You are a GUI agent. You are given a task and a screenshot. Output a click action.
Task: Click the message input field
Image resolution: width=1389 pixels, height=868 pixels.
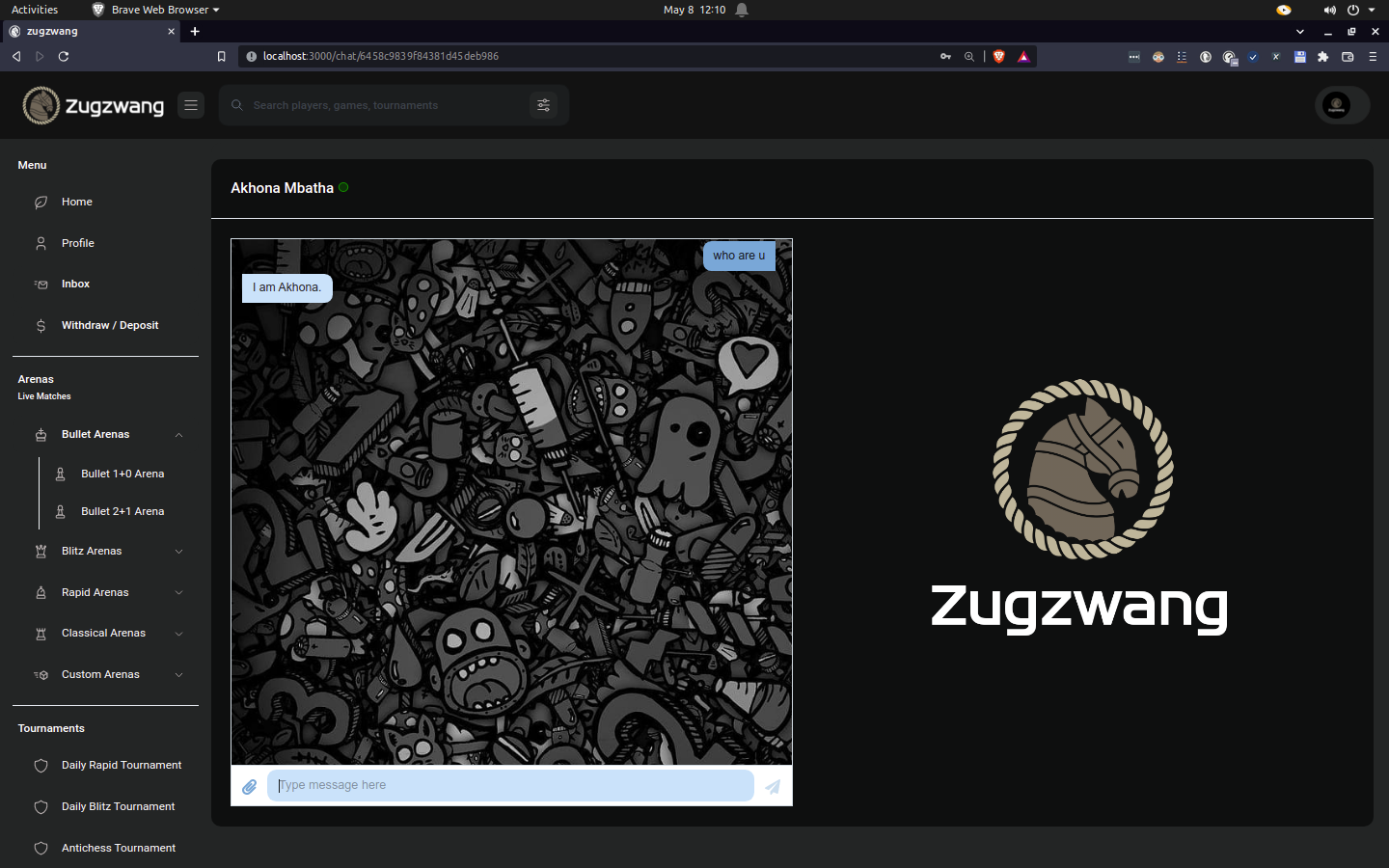(x=510, y=786)
